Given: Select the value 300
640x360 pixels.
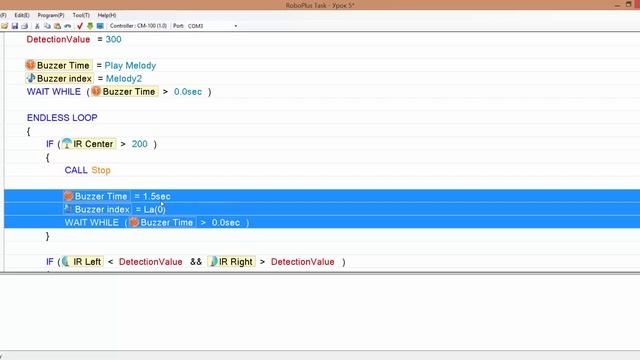Looking at the screenshot, I should [113, 40].
